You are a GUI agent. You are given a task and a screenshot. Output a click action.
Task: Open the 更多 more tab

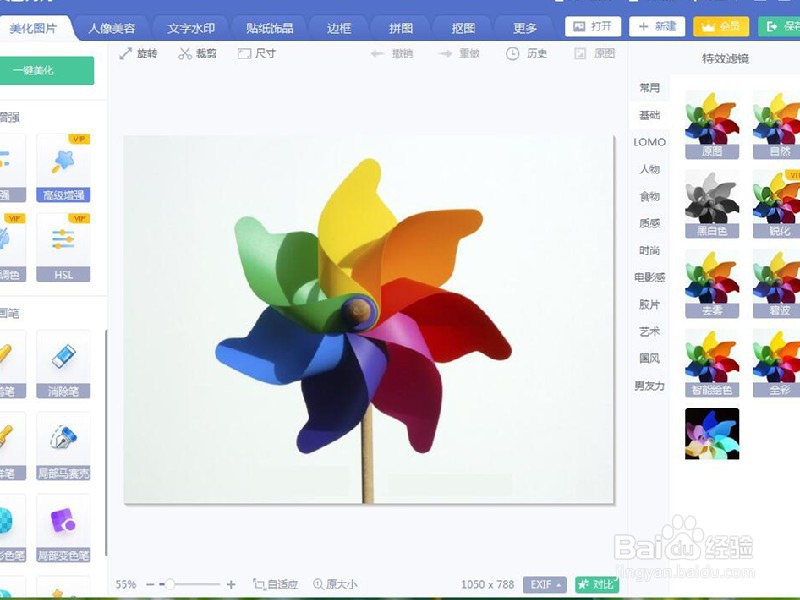coord(525,29)
